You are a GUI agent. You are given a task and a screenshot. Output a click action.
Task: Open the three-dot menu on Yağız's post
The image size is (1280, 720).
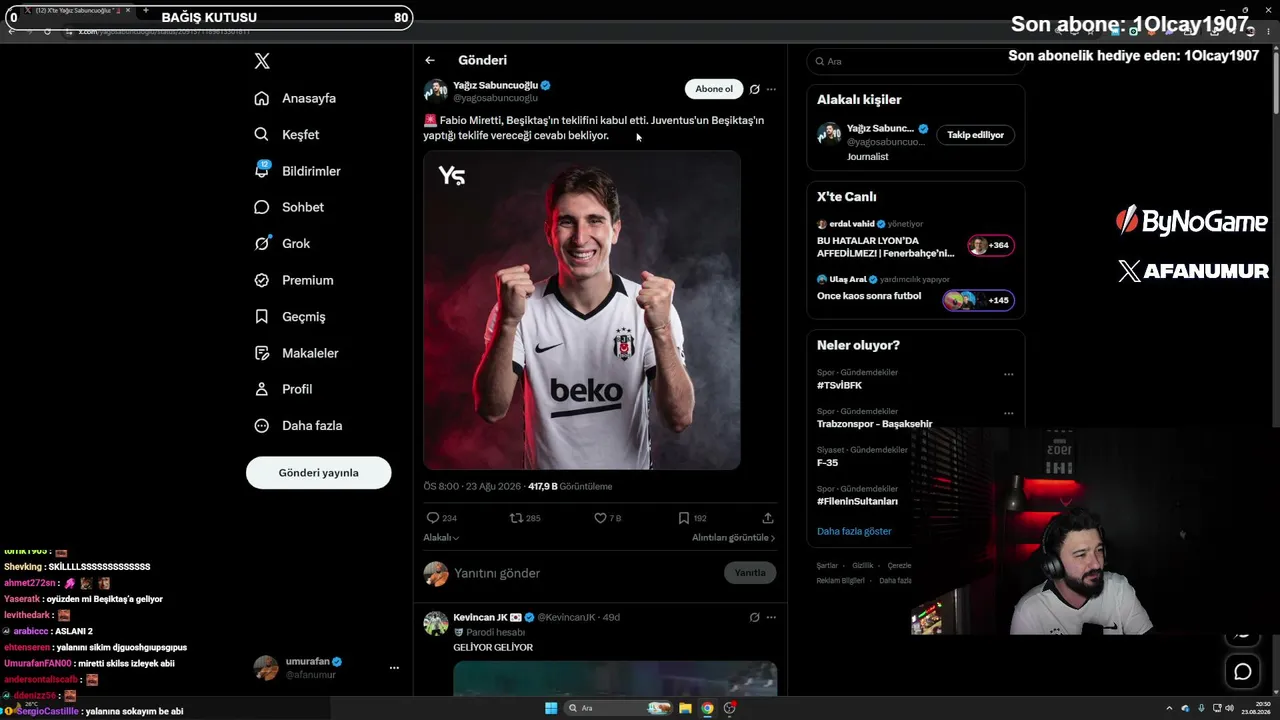point(771,89)
